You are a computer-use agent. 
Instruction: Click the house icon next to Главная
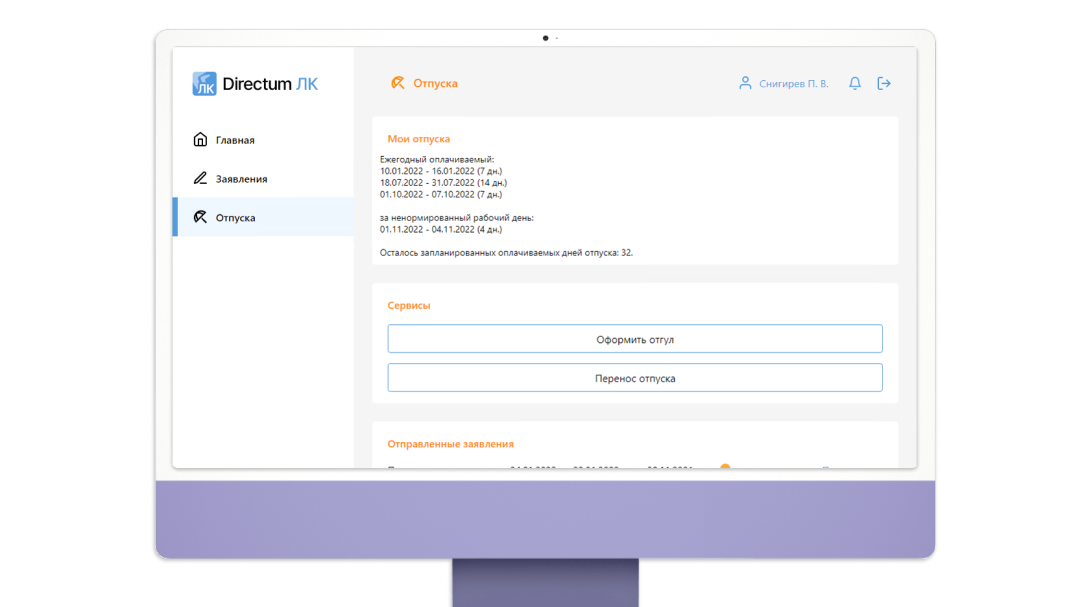[x=200, y=140]
